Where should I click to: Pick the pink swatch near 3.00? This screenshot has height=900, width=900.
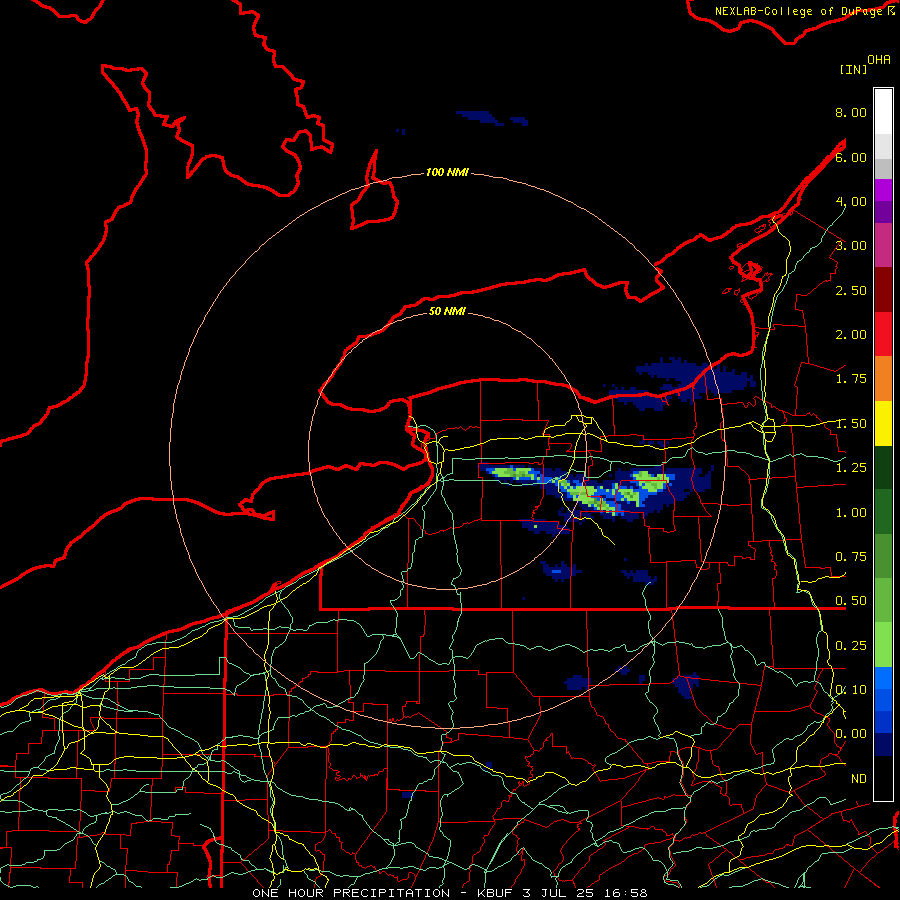coord(883,245)
